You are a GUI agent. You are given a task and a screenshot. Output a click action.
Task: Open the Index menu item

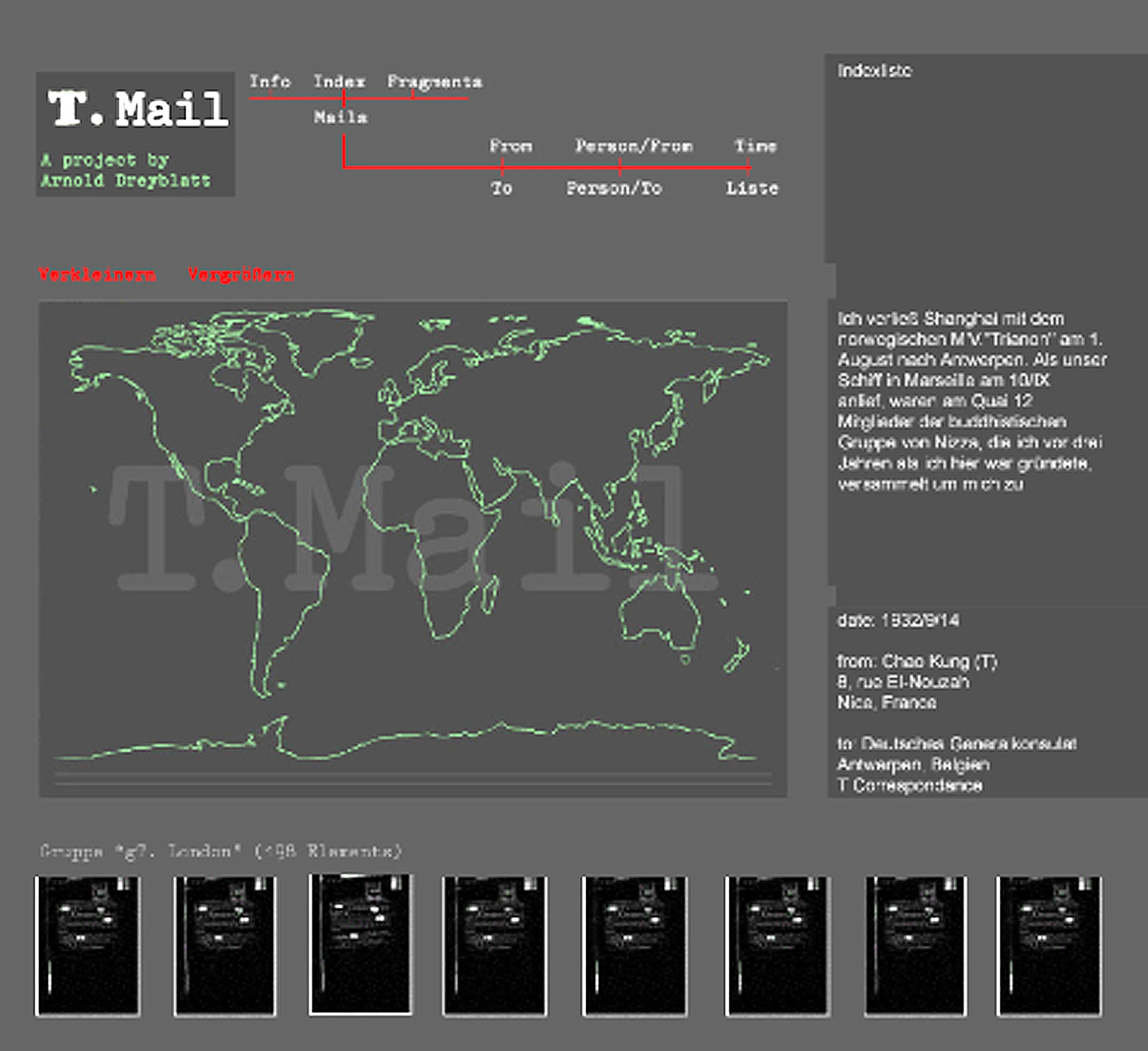pyautogui.click(x=339, y=81)
